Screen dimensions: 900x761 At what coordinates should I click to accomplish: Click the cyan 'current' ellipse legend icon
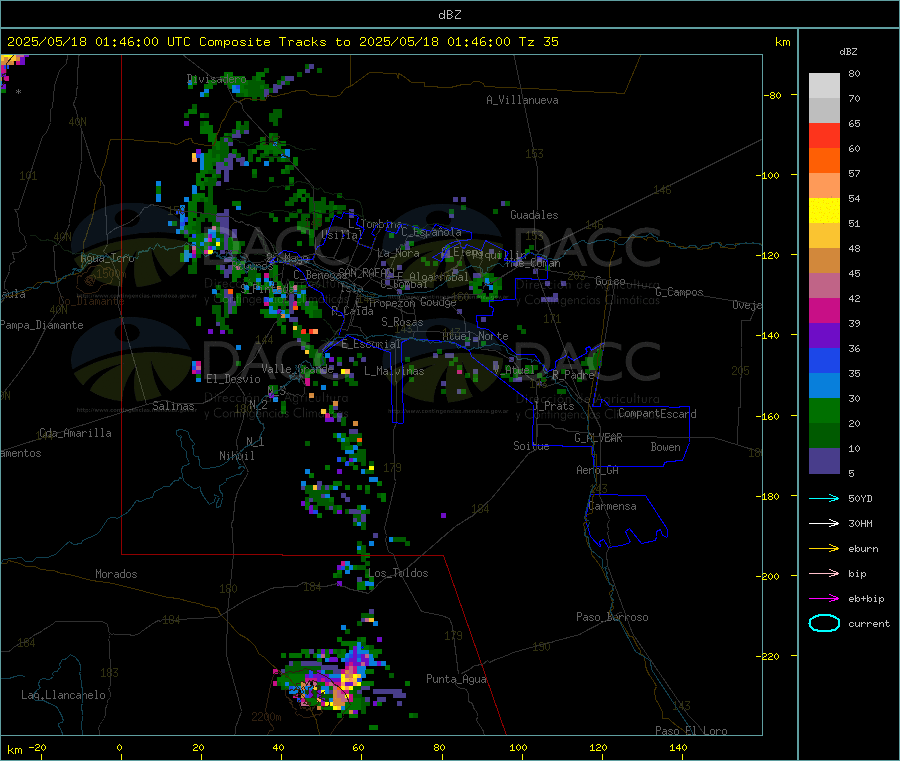(x=824, y=623)
